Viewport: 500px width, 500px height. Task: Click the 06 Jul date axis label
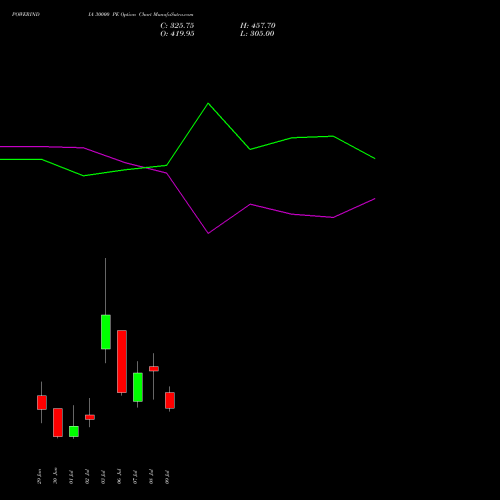click(119, 477)
